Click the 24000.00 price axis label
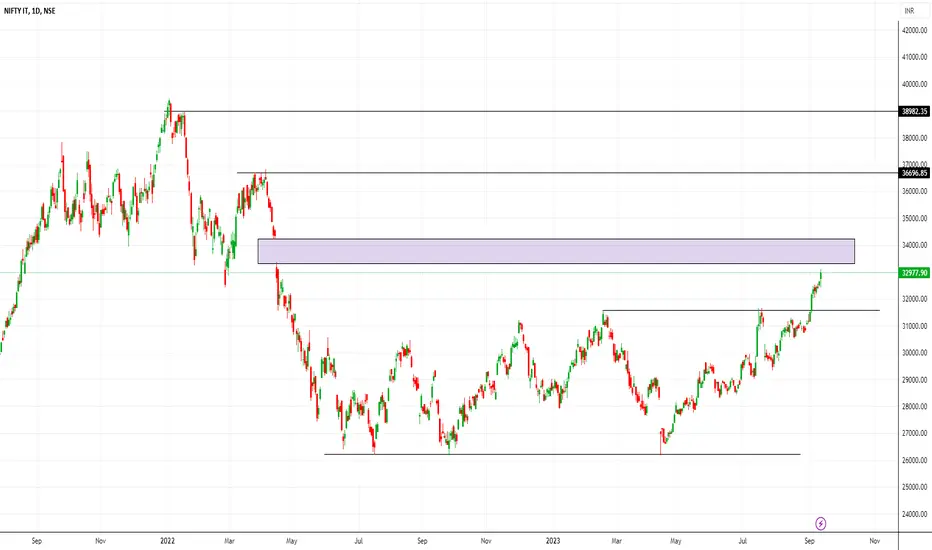 (x=915, y=514)
